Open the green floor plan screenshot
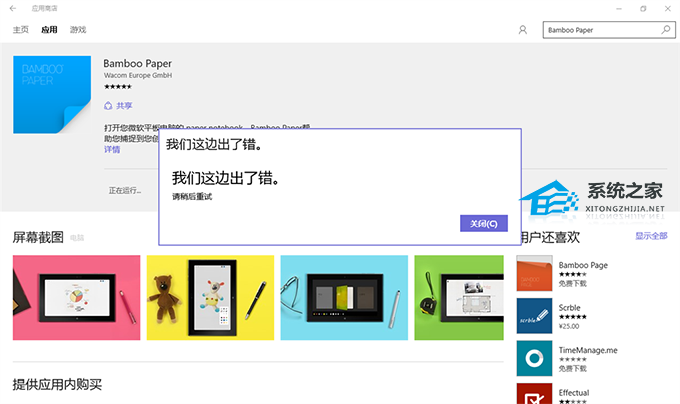The image size is (680, 404). [459, 297]
